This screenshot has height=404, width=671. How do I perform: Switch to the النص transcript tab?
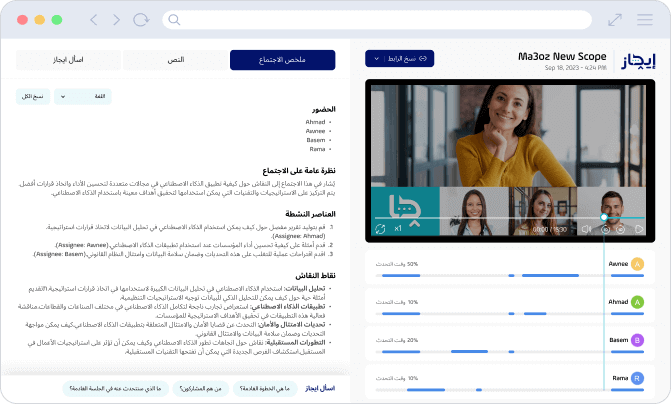175,60
